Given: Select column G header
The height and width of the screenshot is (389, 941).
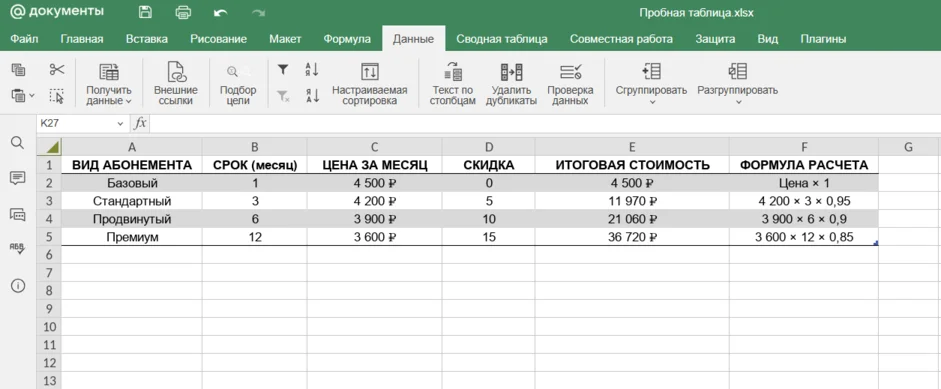Looking at the screenshot, I should (909, 147).
